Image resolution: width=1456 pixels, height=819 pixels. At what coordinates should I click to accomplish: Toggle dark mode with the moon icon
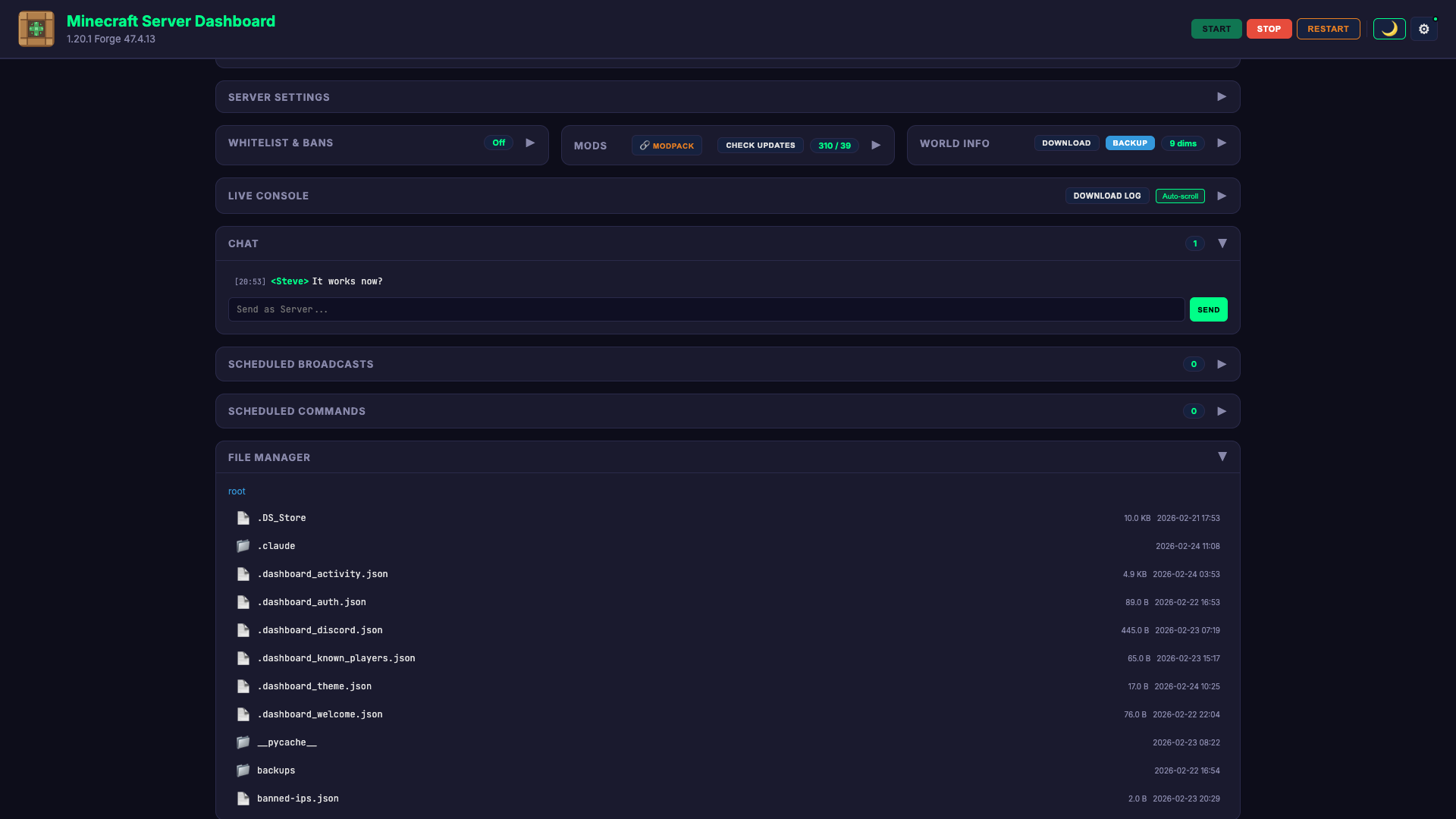pos(1389,29)
